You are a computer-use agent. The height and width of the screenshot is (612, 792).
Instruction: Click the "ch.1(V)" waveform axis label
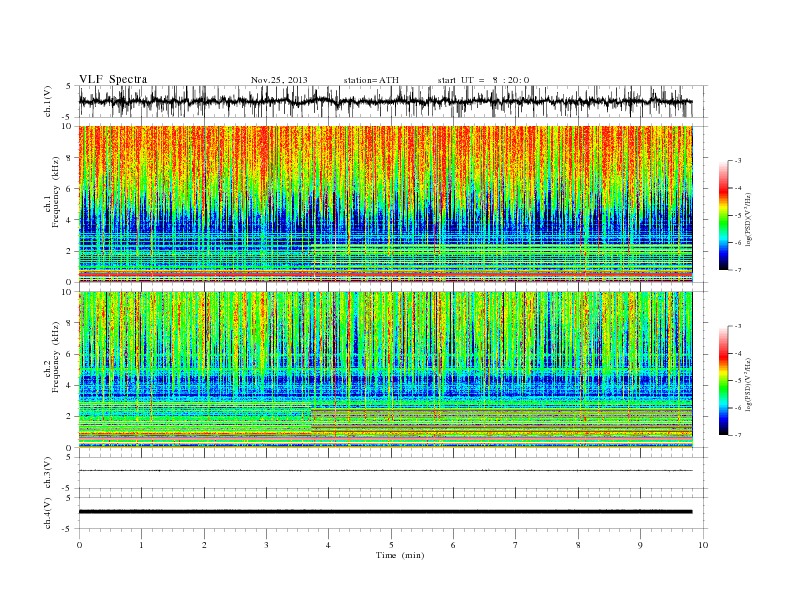(x=48, y=101)
